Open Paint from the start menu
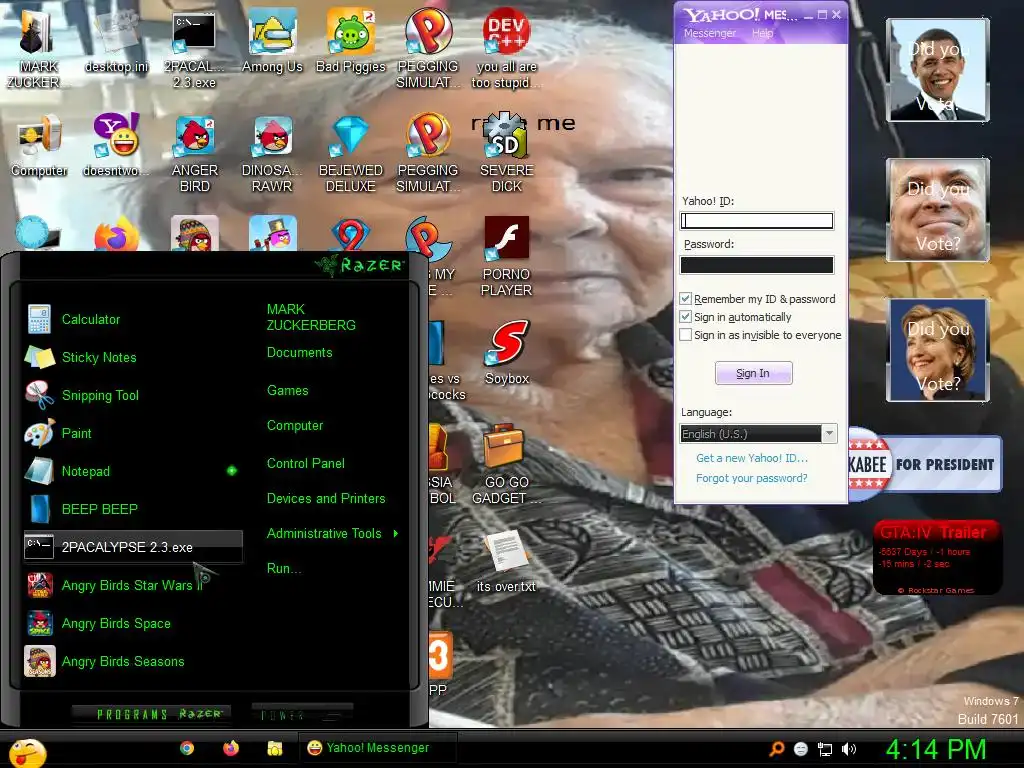 point(133,433)
